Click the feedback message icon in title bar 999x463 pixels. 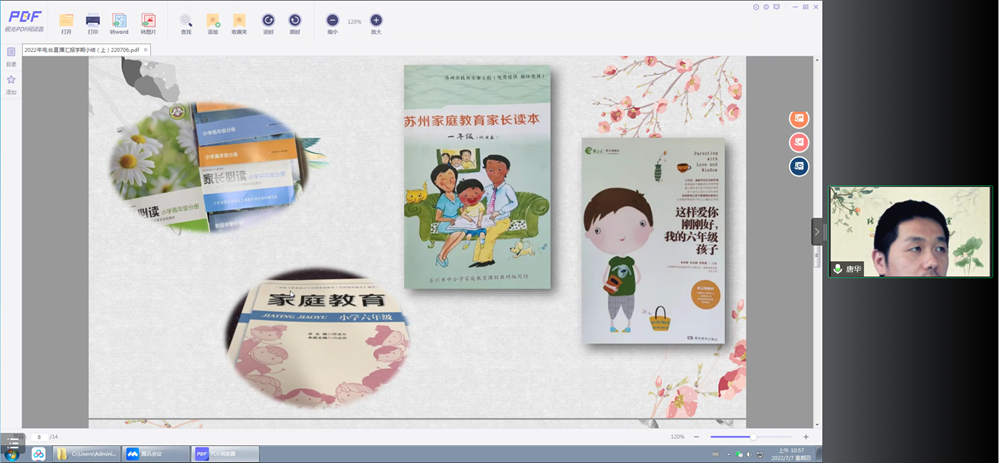[x=776, y=6]
